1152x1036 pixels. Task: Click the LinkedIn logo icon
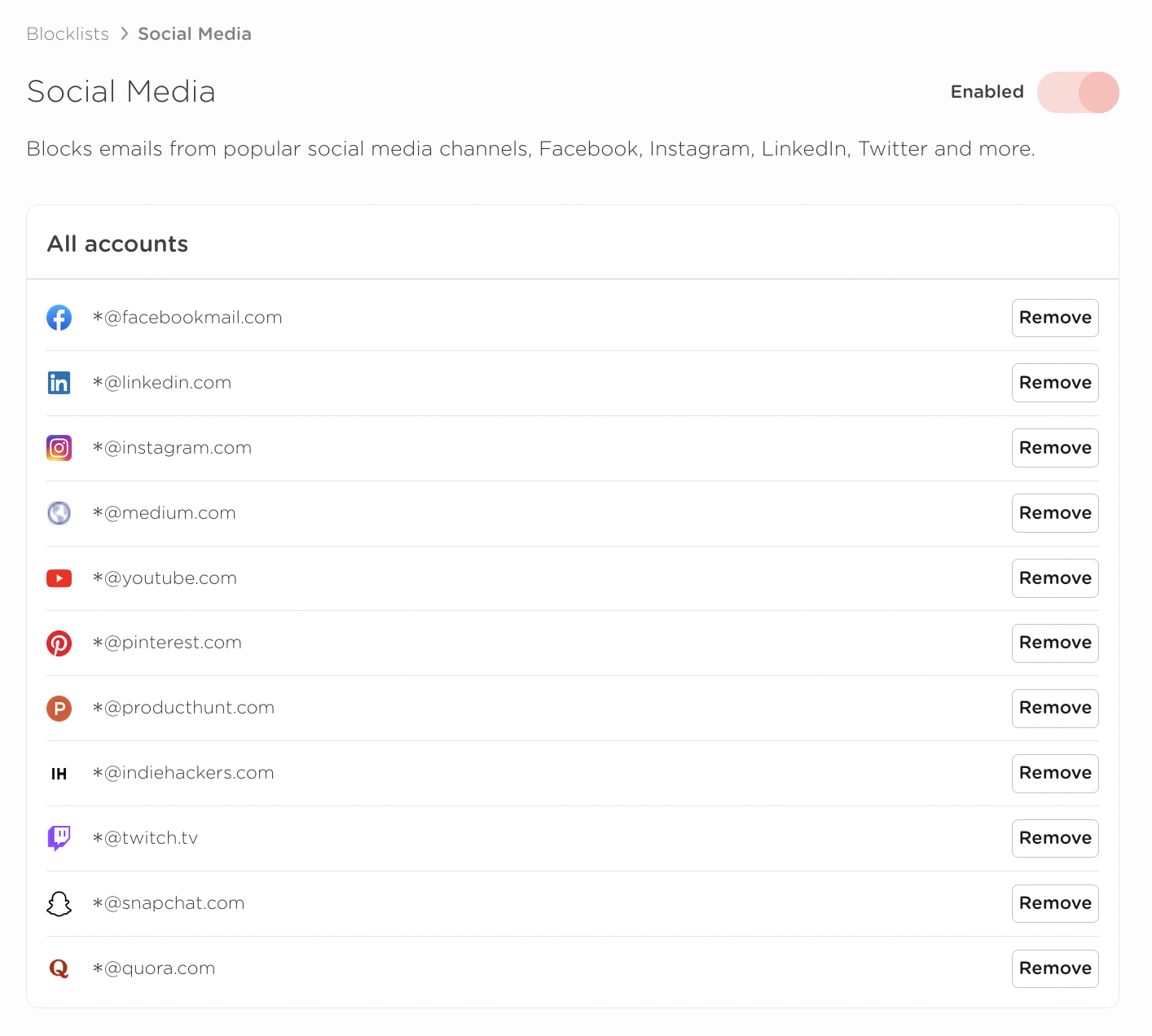pyautogui.click(x=59, y=383)
